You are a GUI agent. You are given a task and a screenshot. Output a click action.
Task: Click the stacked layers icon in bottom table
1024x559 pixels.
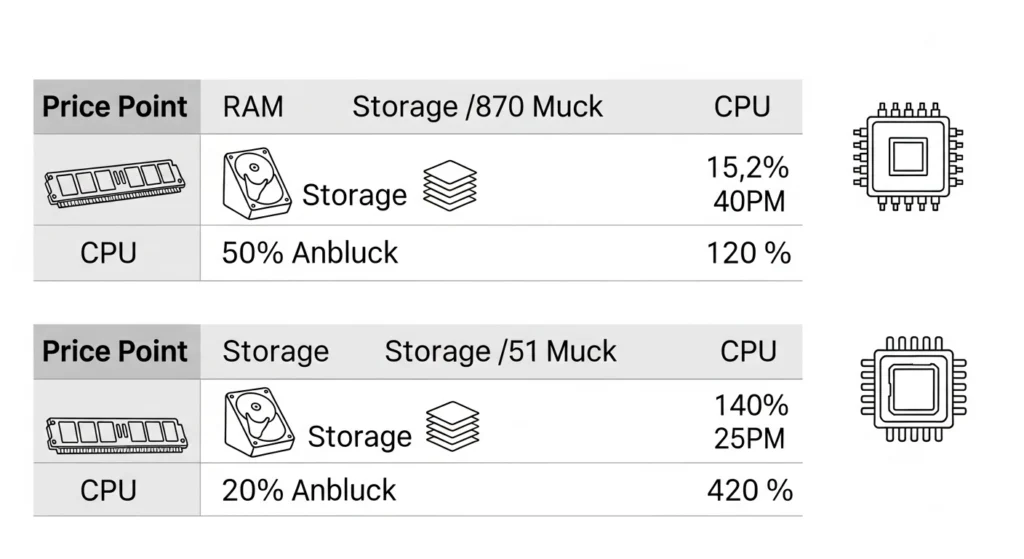click(453, 426)
